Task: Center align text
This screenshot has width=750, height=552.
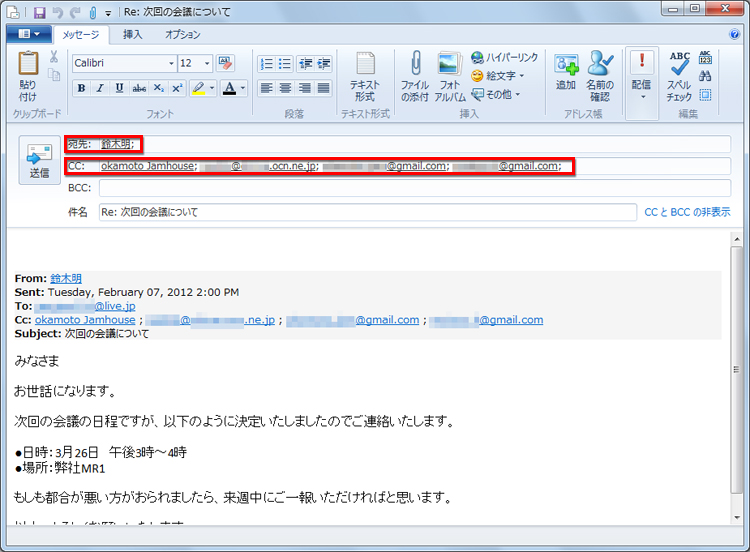Action: [285, 88]
